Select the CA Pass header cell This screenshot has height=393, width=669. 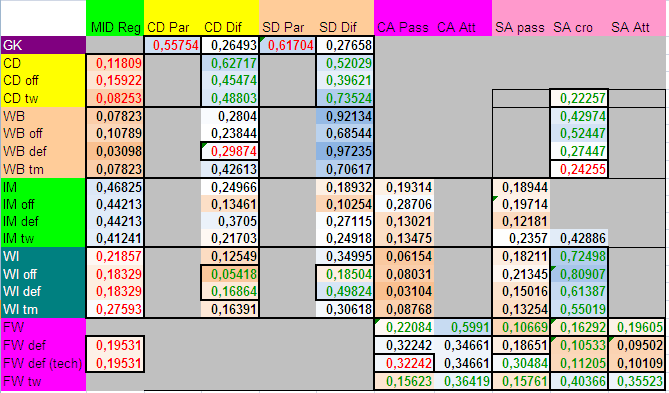coord(404,27)
